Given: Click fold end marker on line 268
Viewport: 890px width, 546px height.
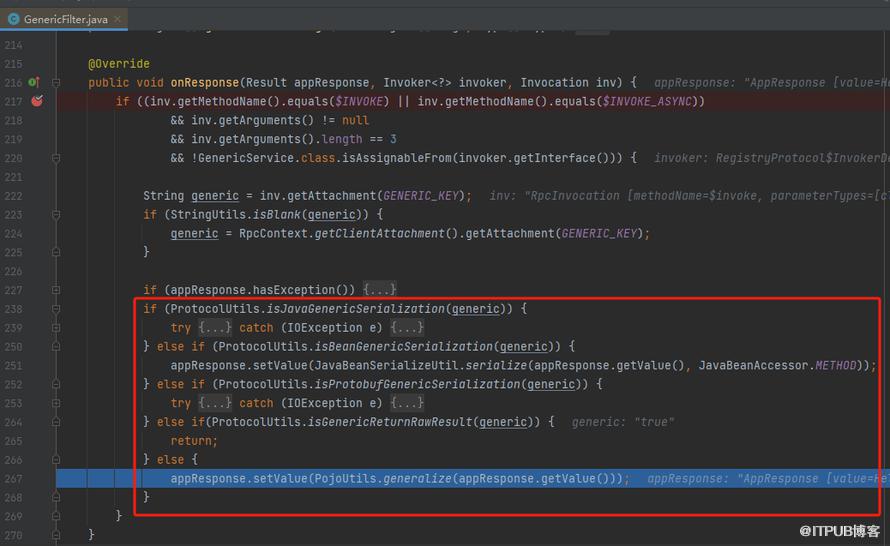Looking at the screenshot, I should (x=56, y=497).
